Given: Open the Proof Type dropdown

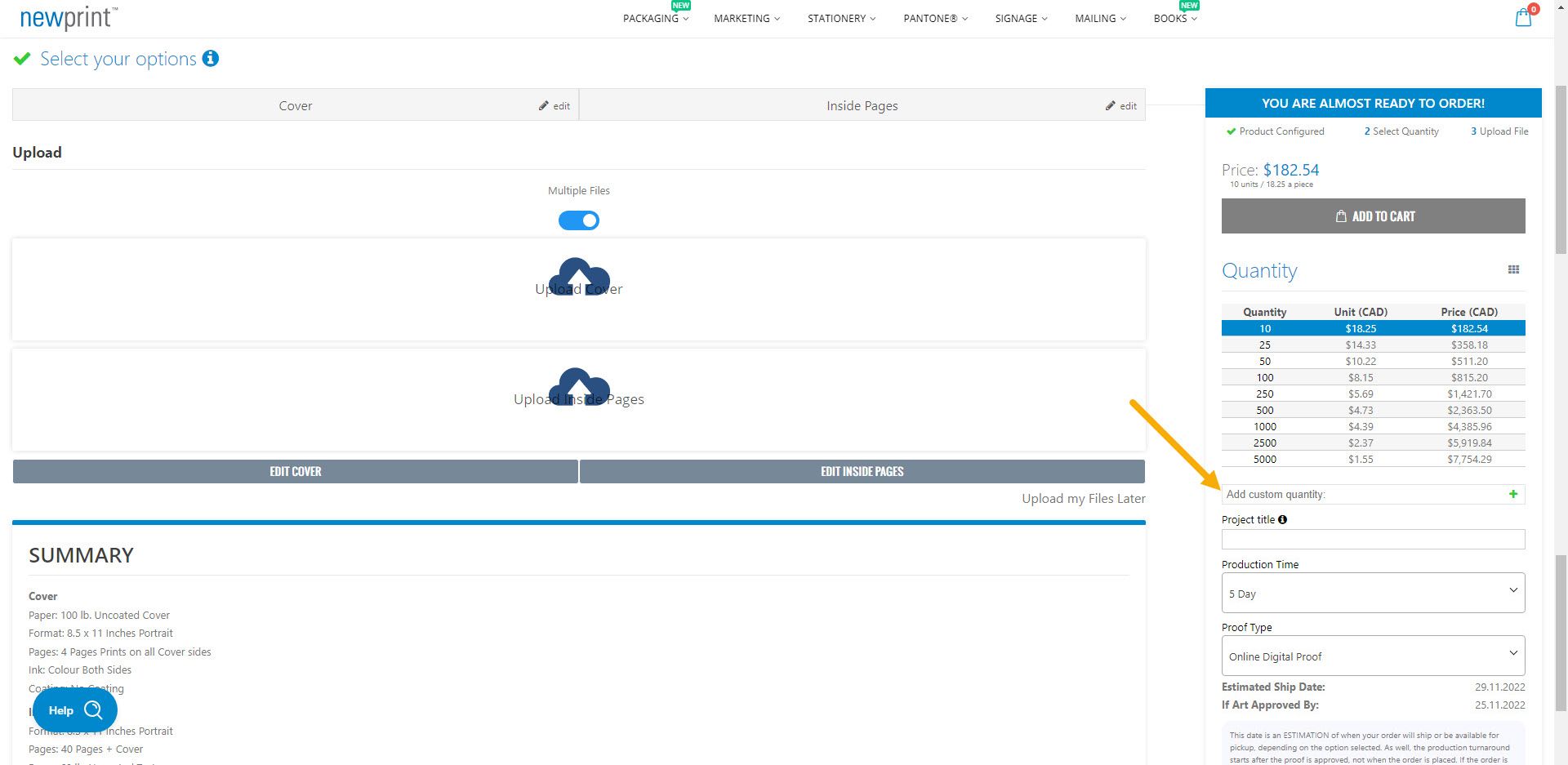Looking at the screenshot, I should tap(1372, 656).
